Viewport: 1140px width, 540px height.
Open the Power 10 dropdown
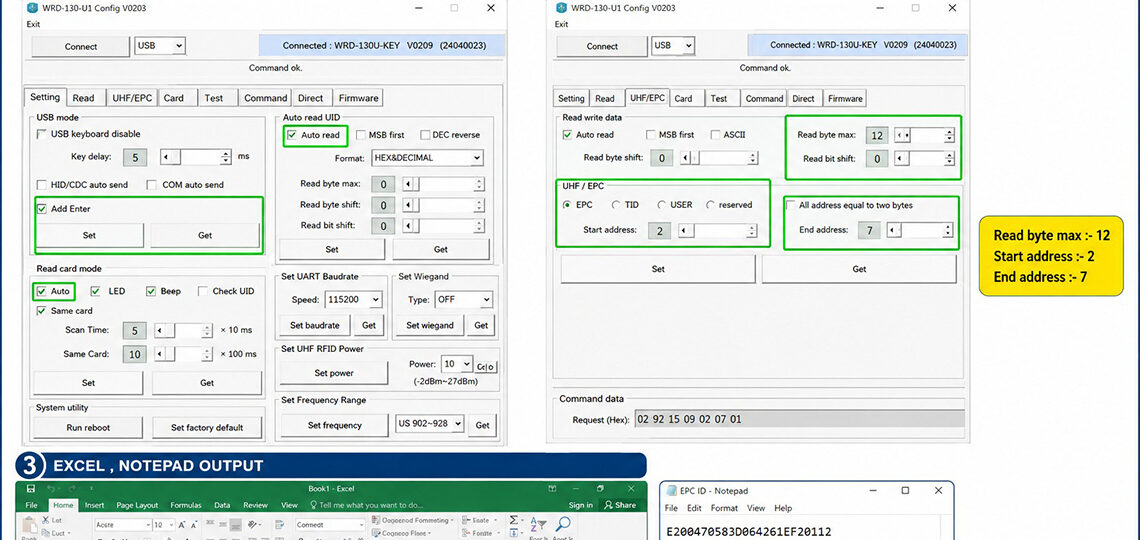[458, 364]
